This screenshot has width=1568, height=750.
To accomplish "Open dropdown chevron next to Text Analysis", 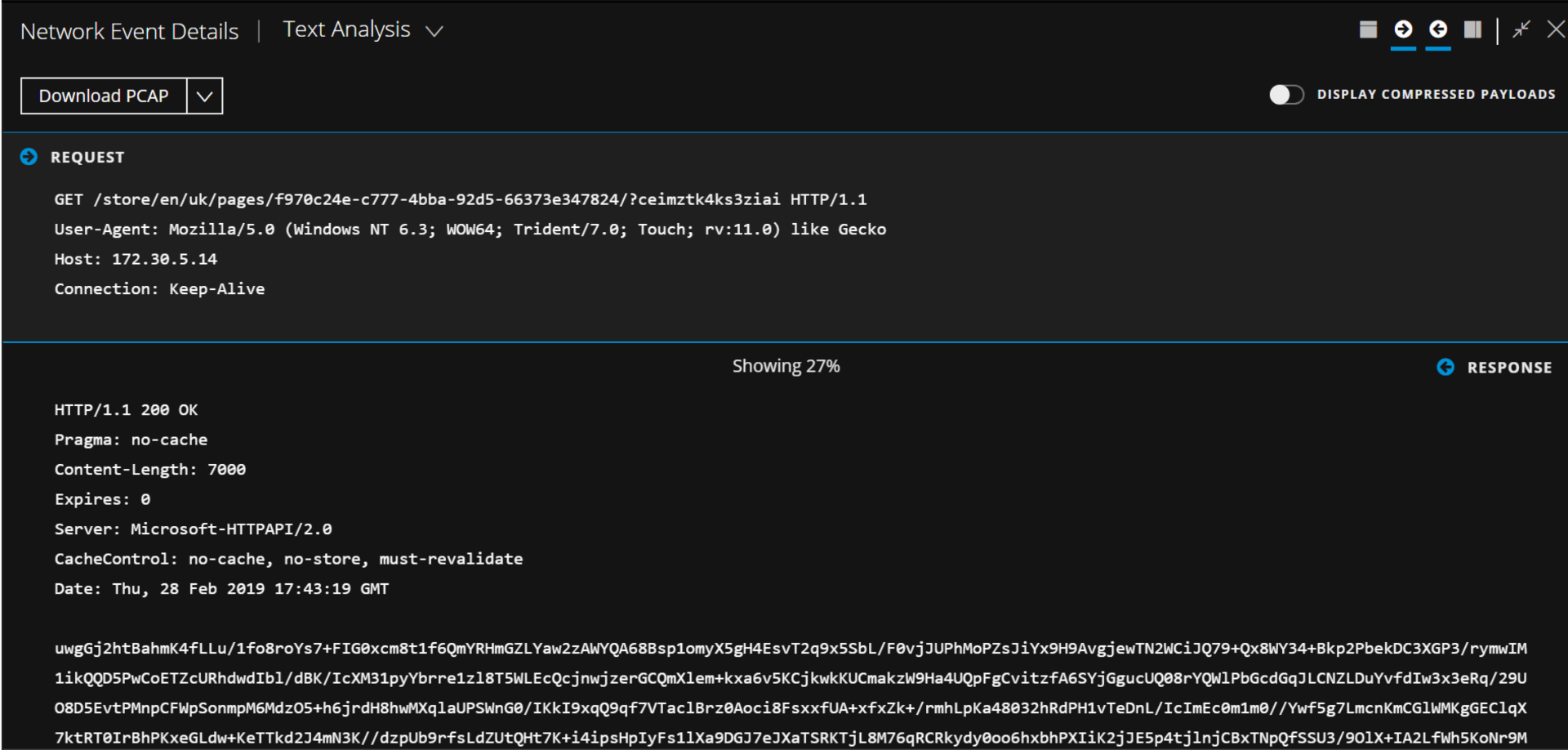I will tap(434, 31).
